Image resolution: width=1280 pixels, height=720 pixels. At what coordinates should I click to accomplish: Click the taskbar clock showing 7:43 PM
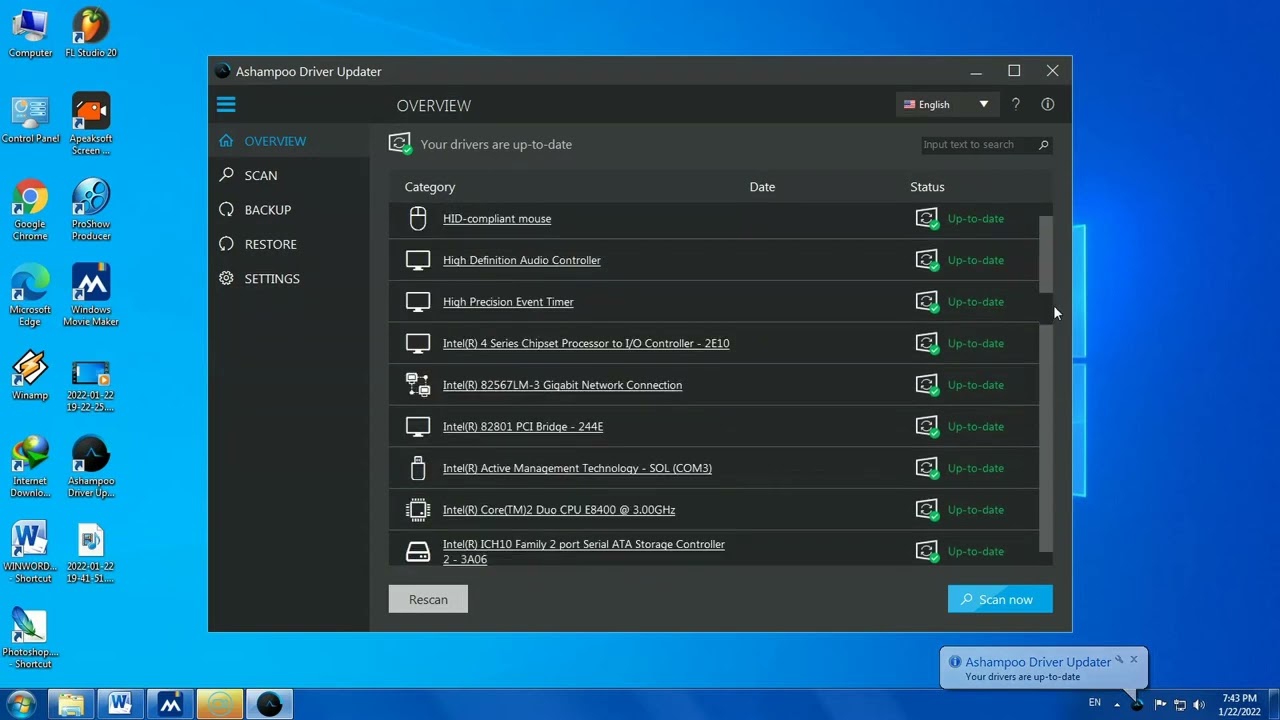click(x=1239, y=705)
